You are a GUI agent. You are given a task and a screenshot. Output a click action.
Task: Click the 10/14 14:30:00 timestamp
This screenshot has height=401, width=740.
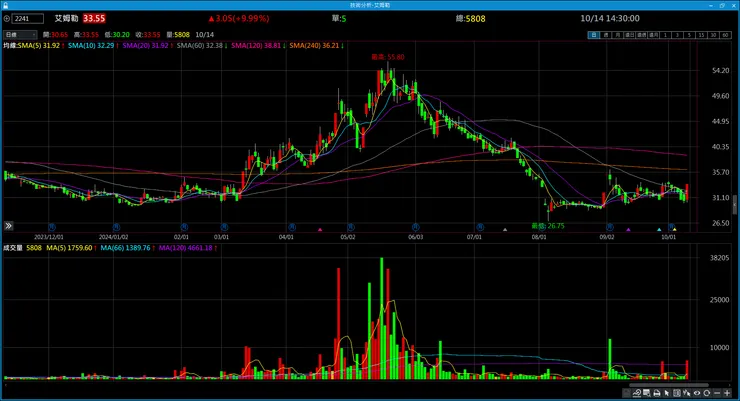(610, 19)
